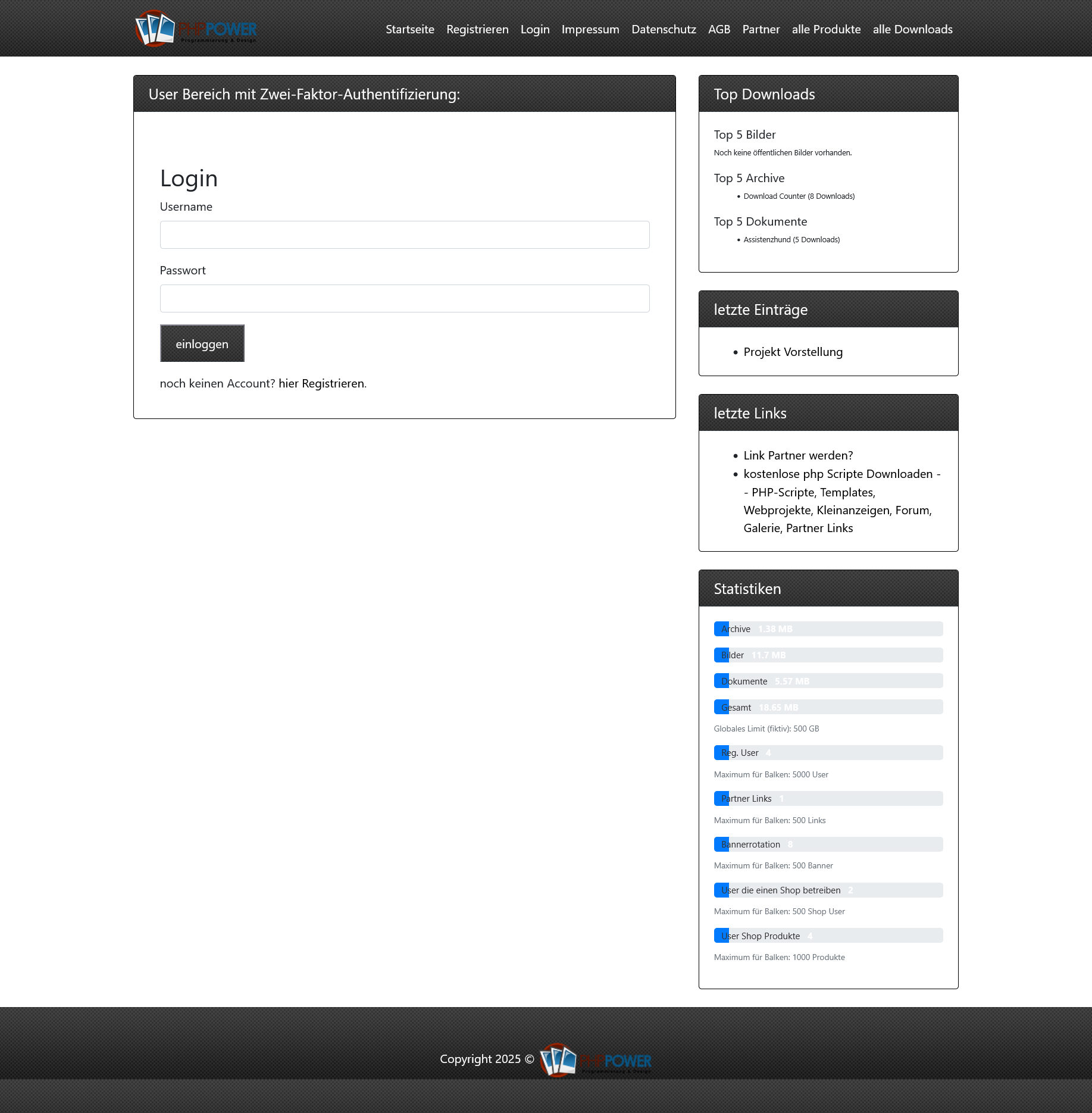
Task: Click the hier Registrieren link
Action: point(321,383)
